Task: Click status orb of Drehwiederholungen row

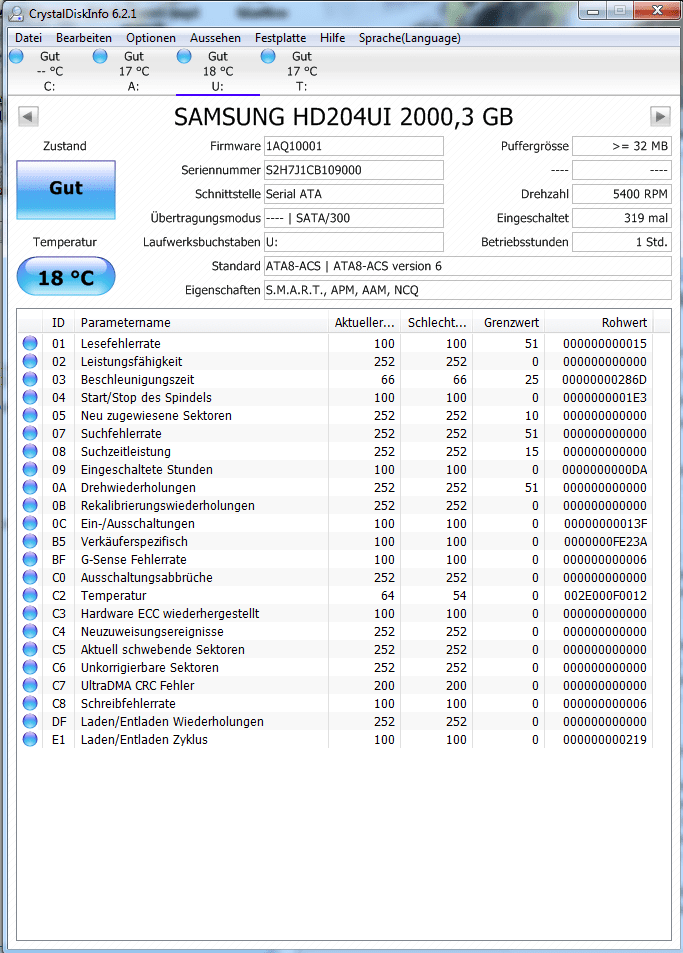Action: coord(30,487)
